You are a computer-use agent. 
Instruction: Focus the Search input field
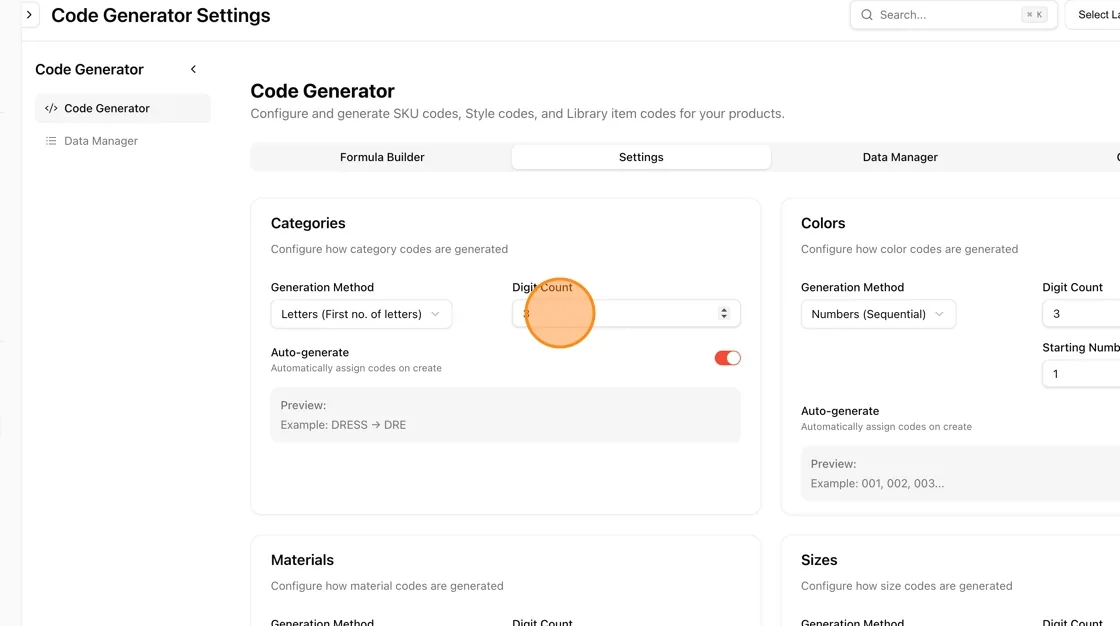954,15
